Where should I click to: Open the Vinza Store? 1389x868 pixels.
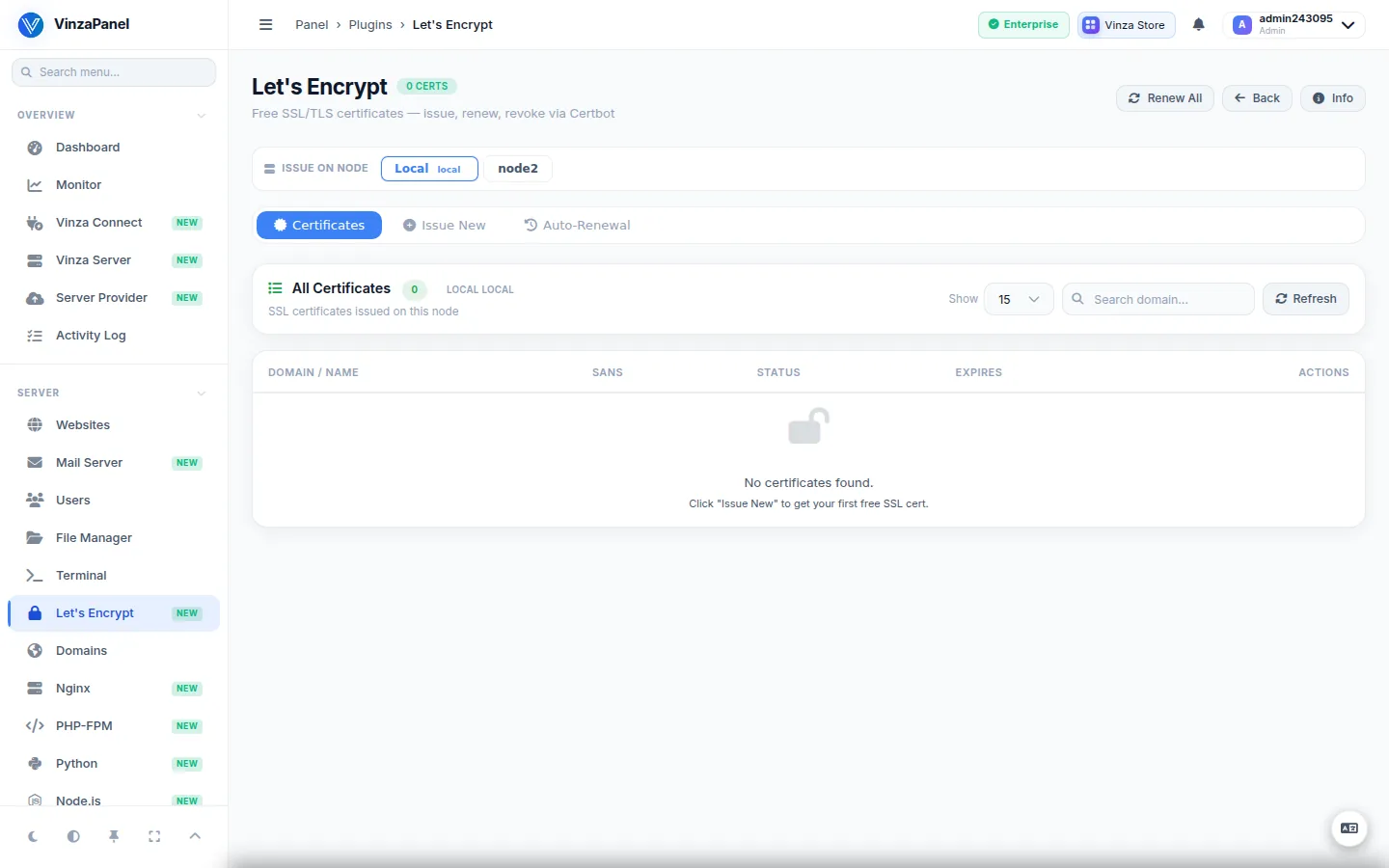1127,25
